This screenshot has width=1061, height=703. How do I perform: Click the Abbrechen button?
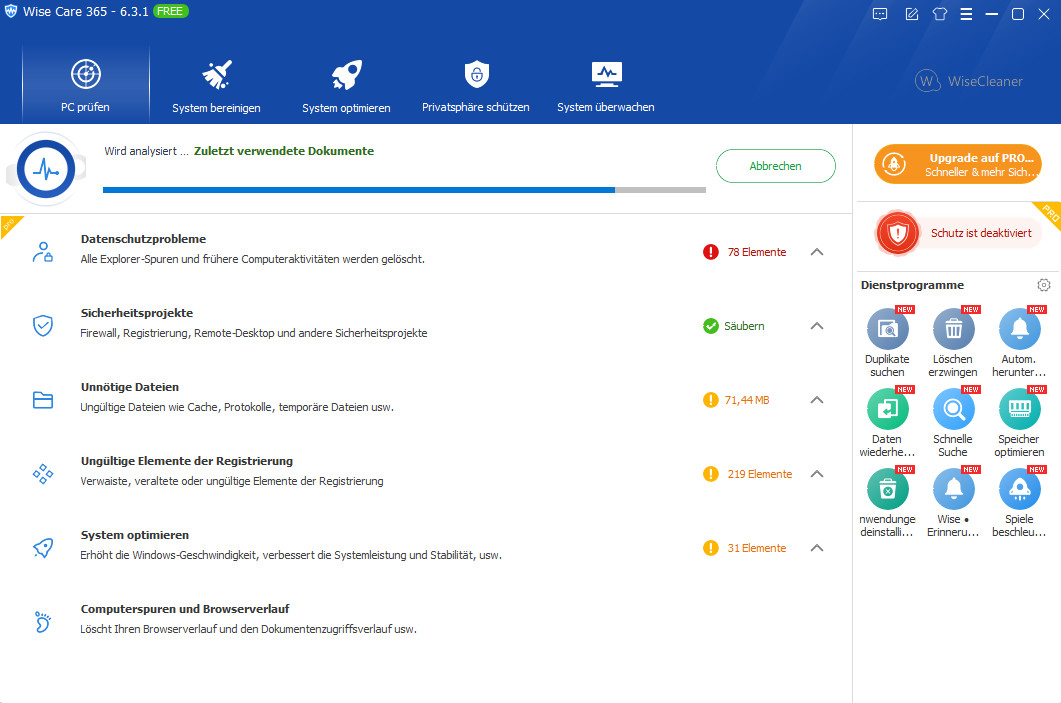tap(775, 166)
